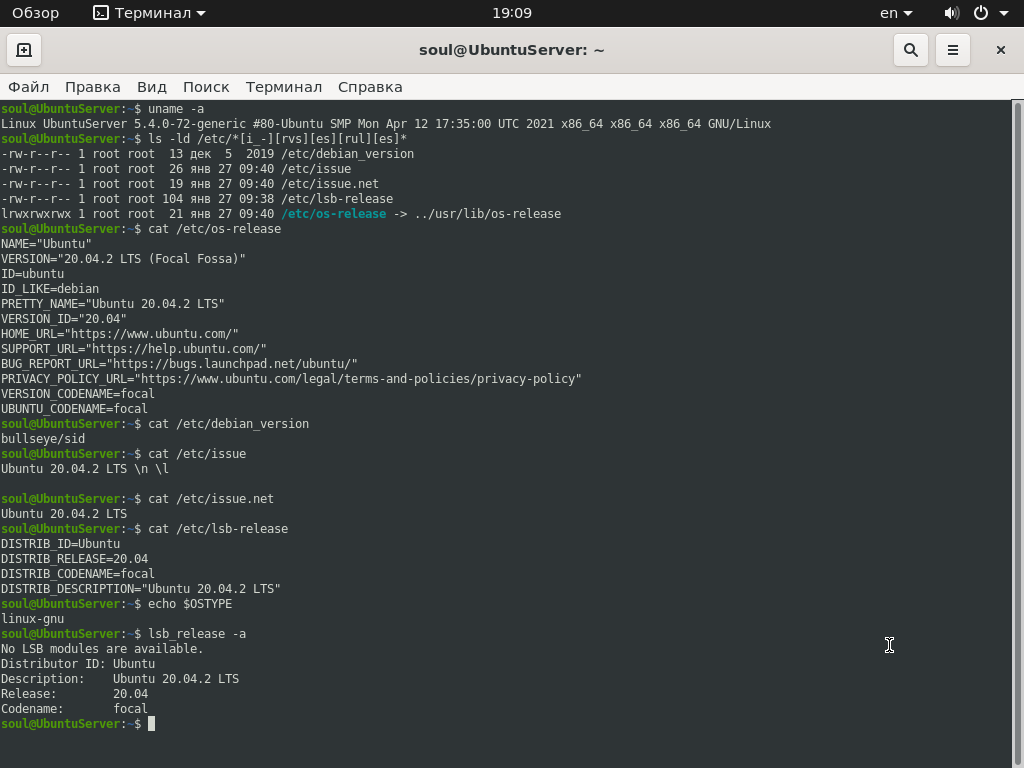Click the terminal vertical scrollbar

pyautogui.click(x=1017, y=434)
